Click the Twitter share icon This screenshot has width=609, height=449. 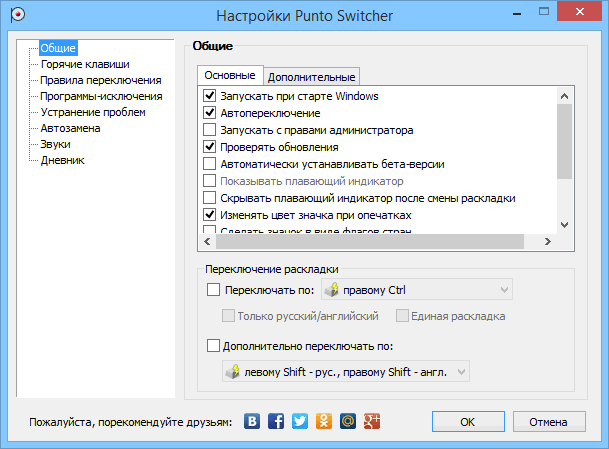(299, 421)
